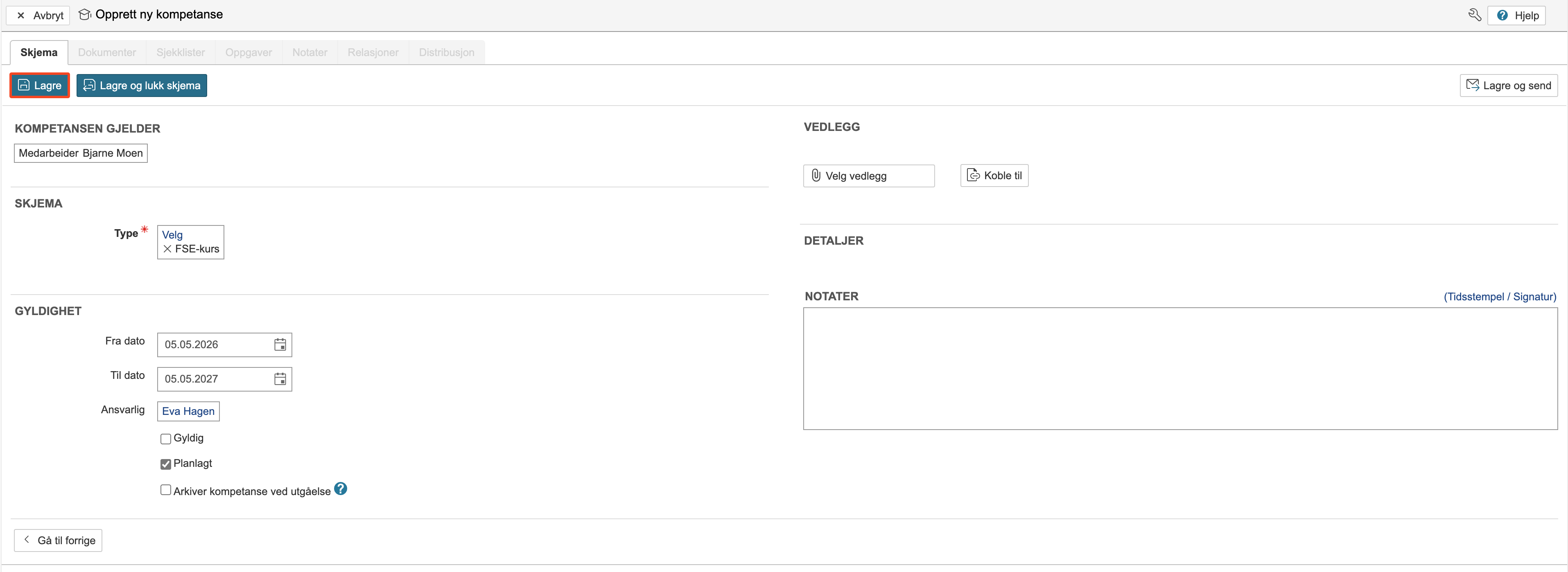1568x572 pixels.
Task: Uncheck the Planlagt checkbox
Action: pos(165,464)
